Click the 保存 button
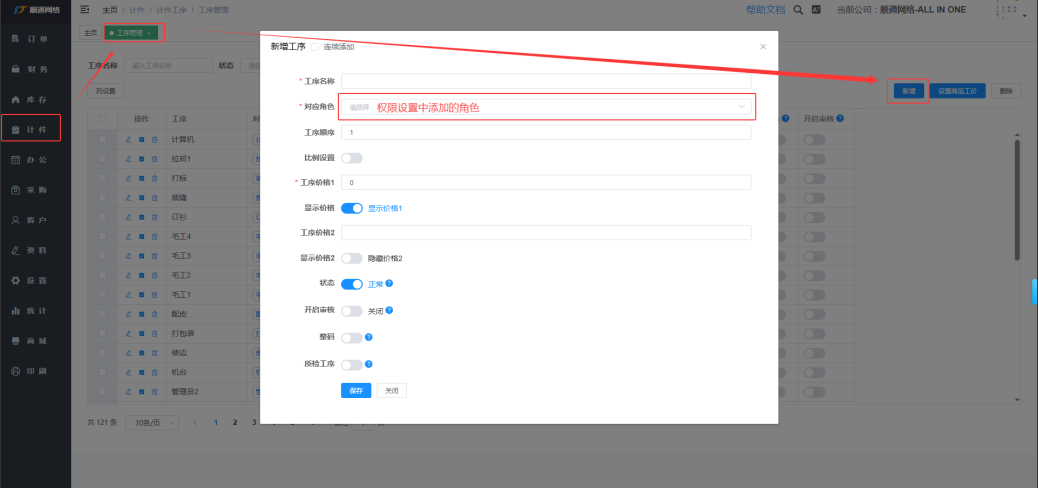Viewport: 1038px width, 488px height. (x=356, y=391)
